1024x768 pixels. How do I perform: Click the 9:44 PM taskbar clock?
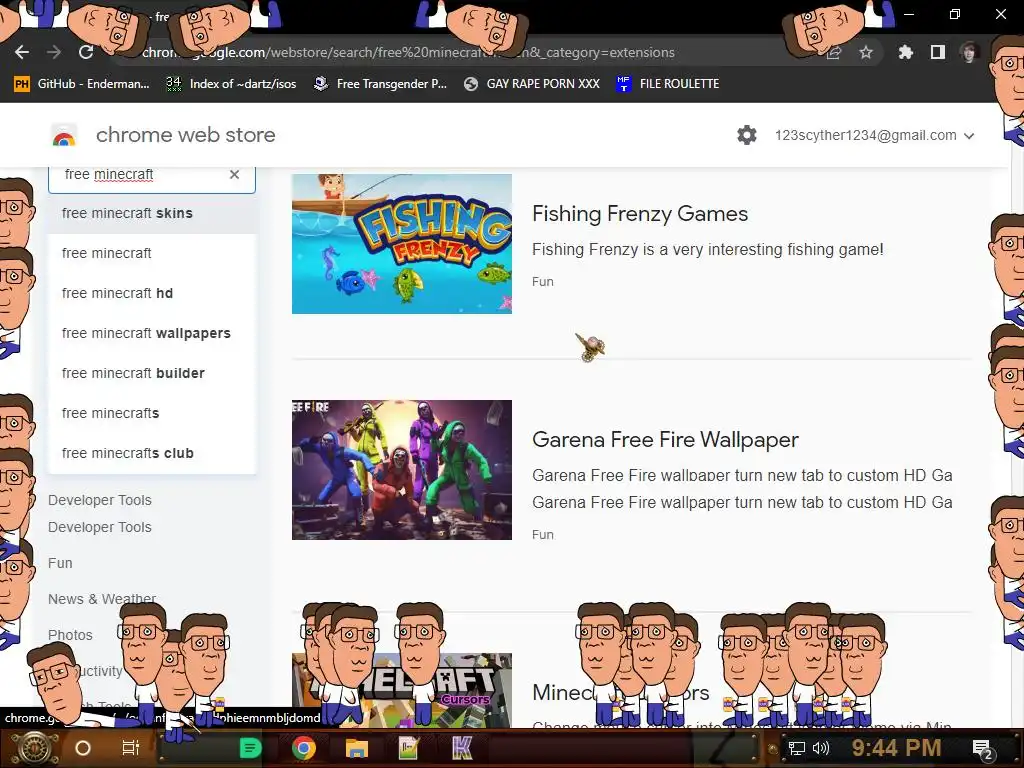(x=896, y=748)
